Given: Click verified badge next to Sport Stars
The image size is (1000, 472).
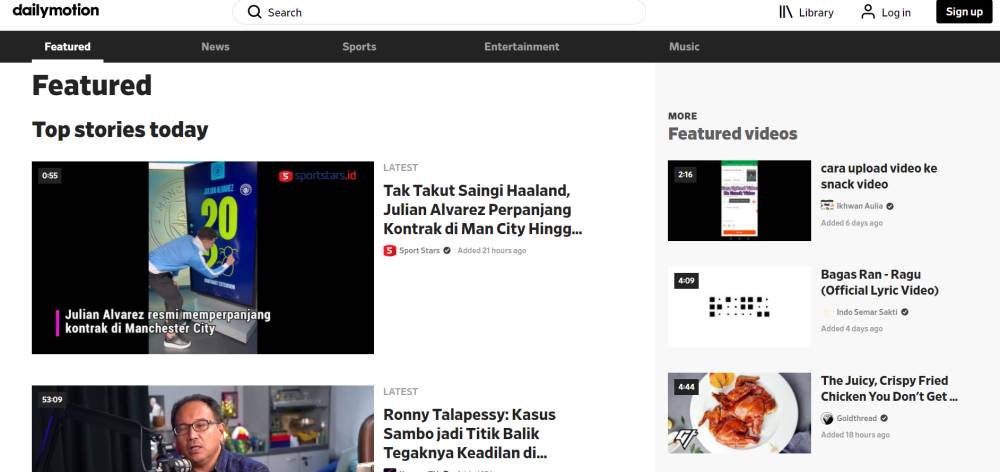Looking at the screenshot, I should click(447, 251).
